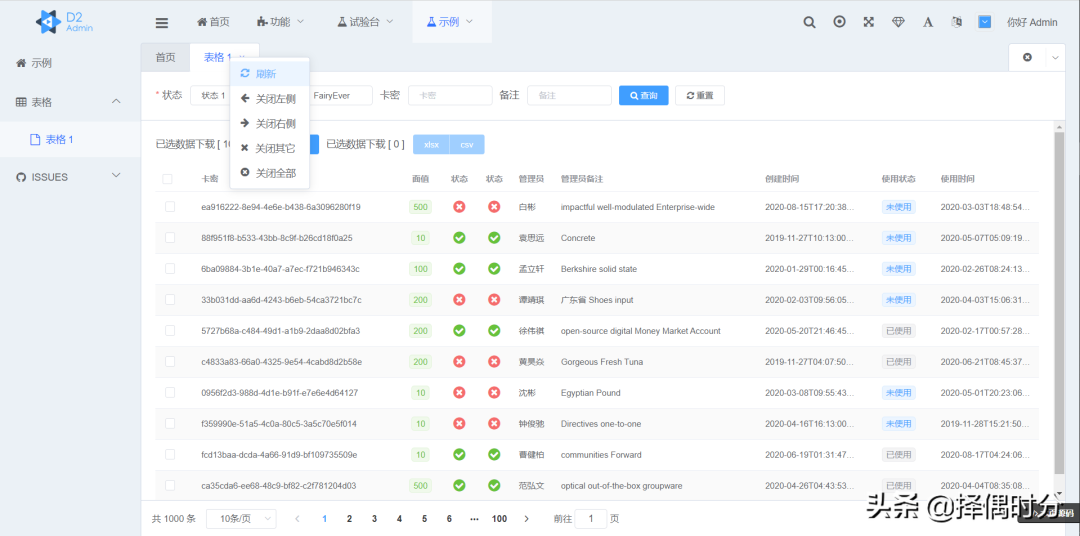Click the font size 'A' icon

pos(927,22)
